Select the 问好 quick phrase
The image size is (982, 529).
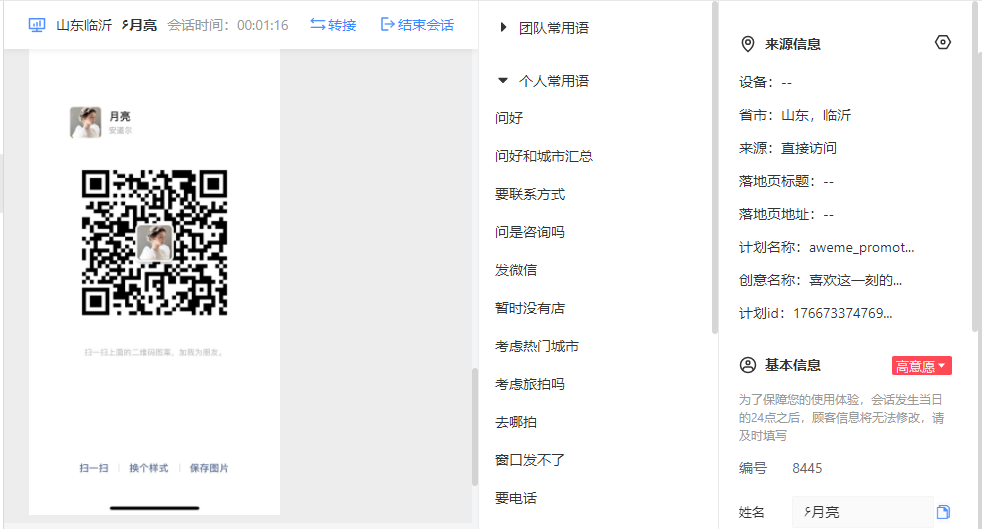[509, 118]
